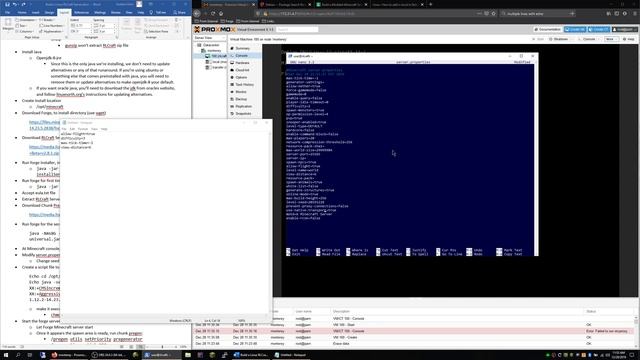Screen dimensions: 640x360
Task: Switch to the Home tab in Word
Action: pyautogui.click(x=22, y=13)
